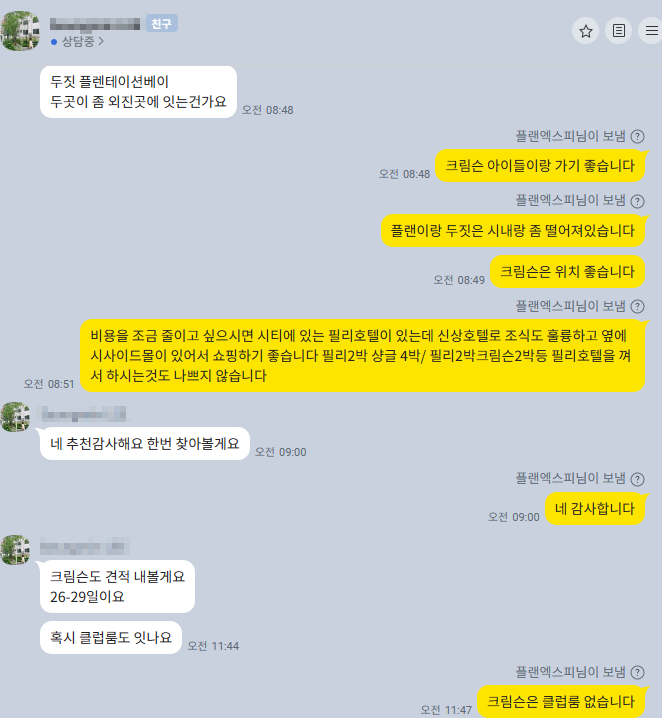
Task: Select the 크림슨 아이들이랑 가기 좋습니다 bubble
Action: click(x=540, y=166)
